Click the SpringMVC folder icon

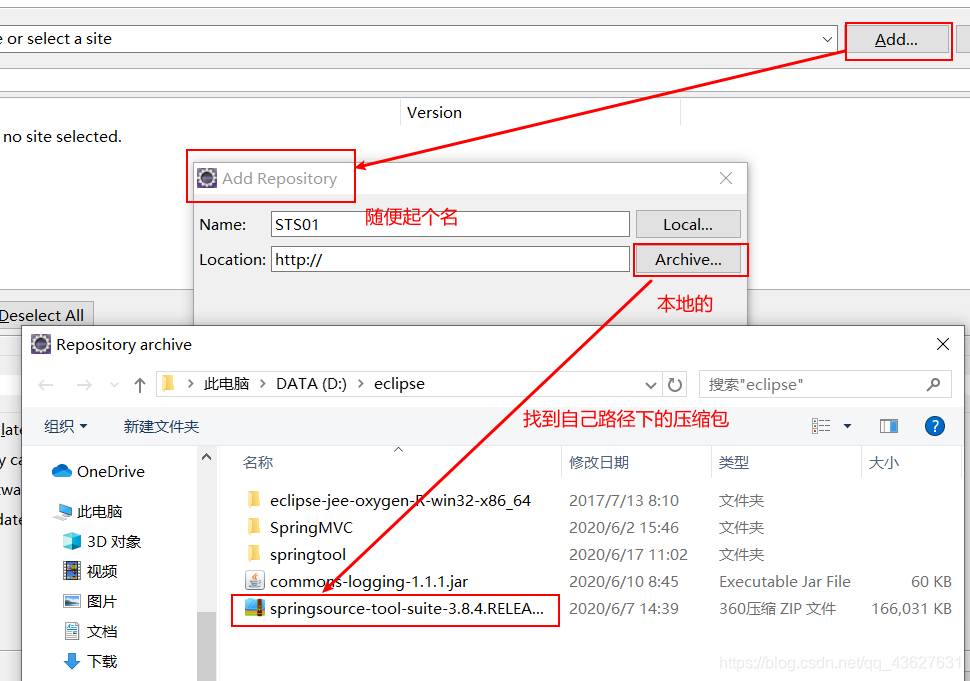[254, 527]
